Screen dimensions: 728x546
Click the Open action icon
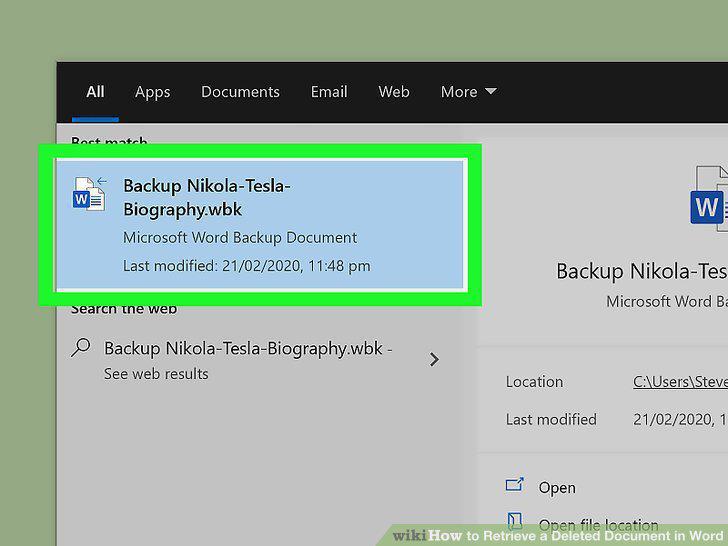pyautogui.click(x=514, y=485)
